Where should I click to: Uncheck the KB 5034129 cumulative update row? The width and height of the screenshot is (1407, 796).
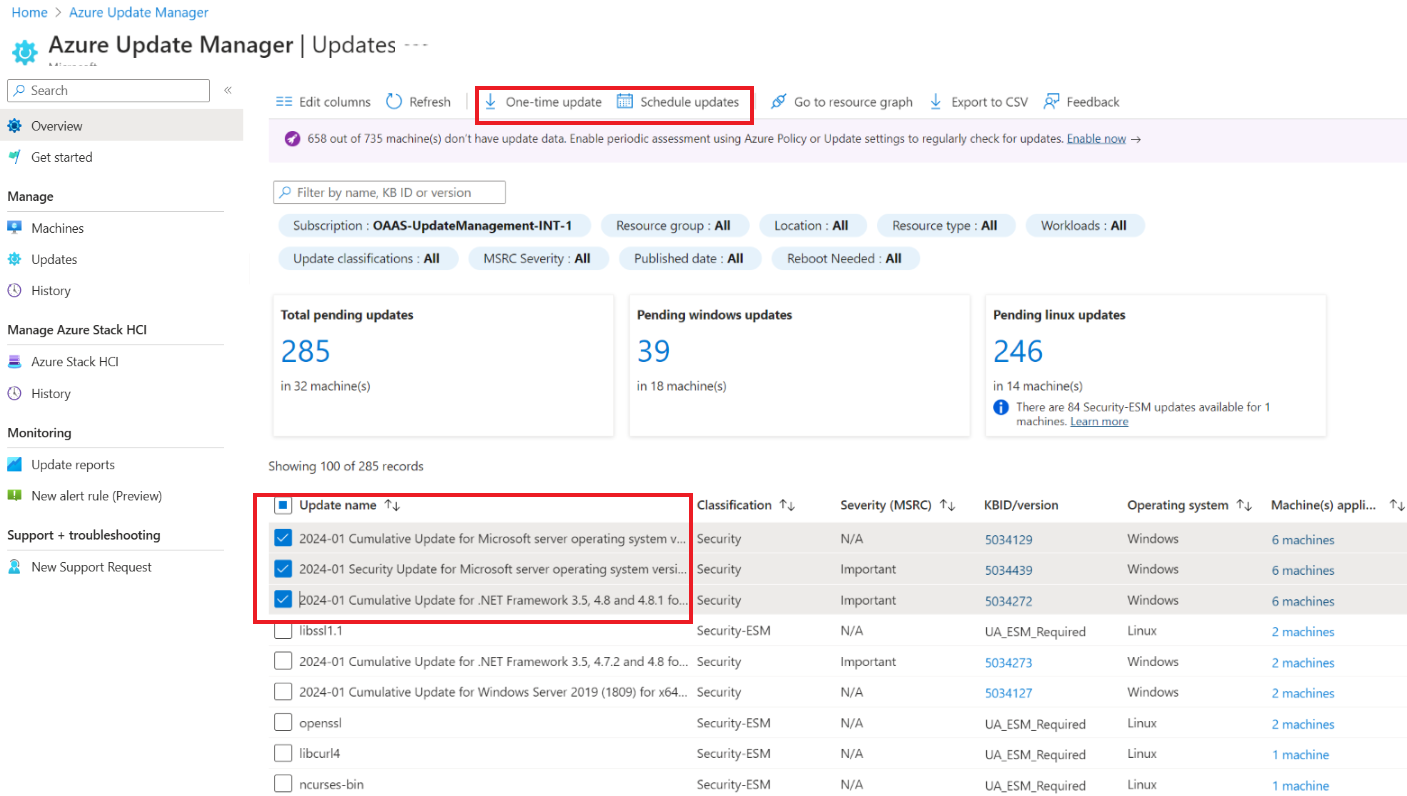tap(283, 539)
